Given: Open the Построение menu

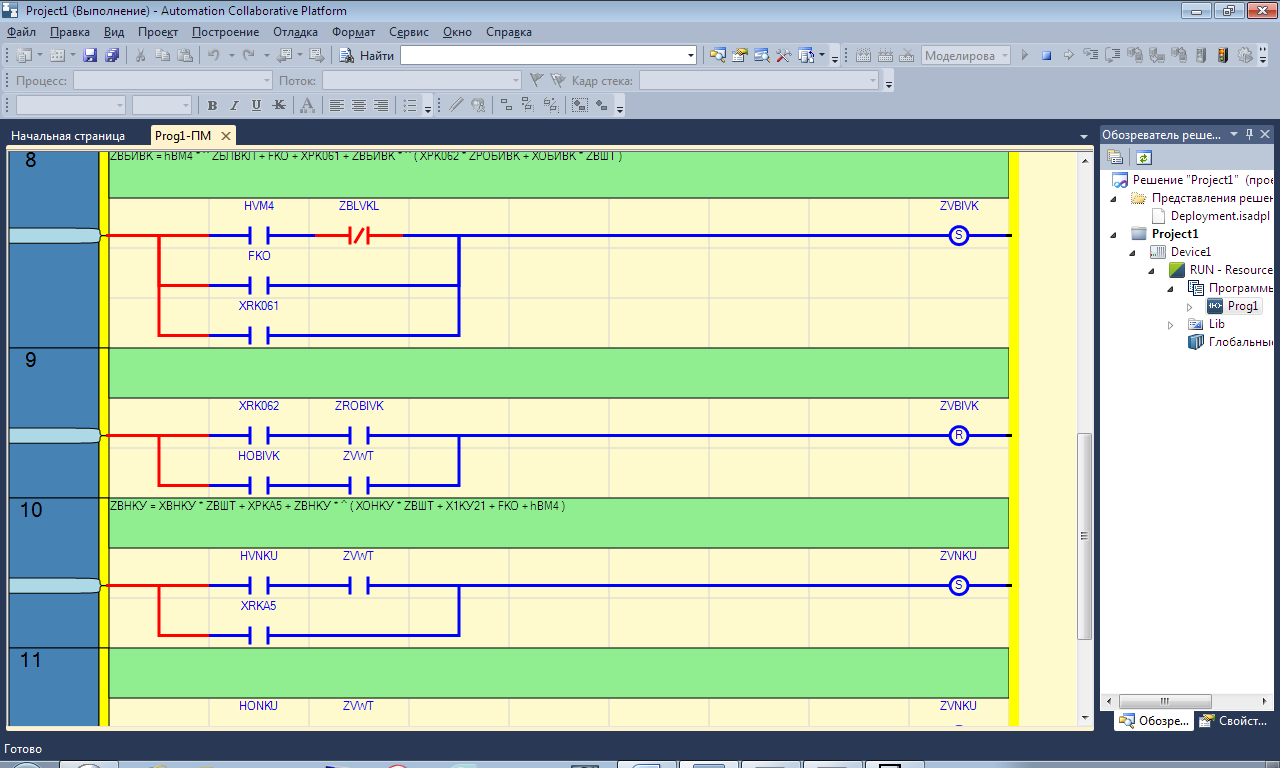Looking at the screenshot, I should [x=226, y=32].
